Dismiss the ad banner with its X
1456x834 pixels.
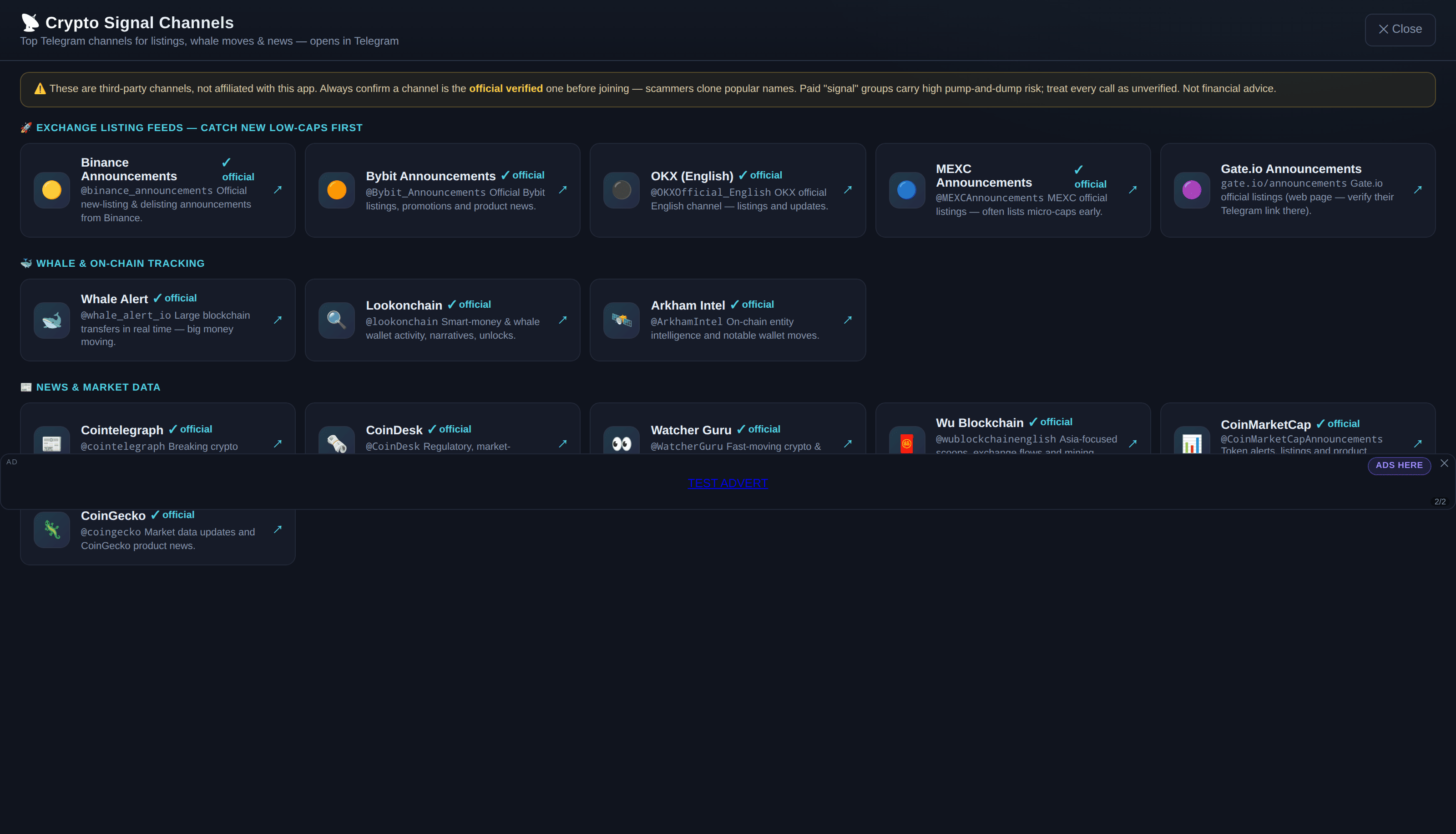click(x=1444, y=463)
